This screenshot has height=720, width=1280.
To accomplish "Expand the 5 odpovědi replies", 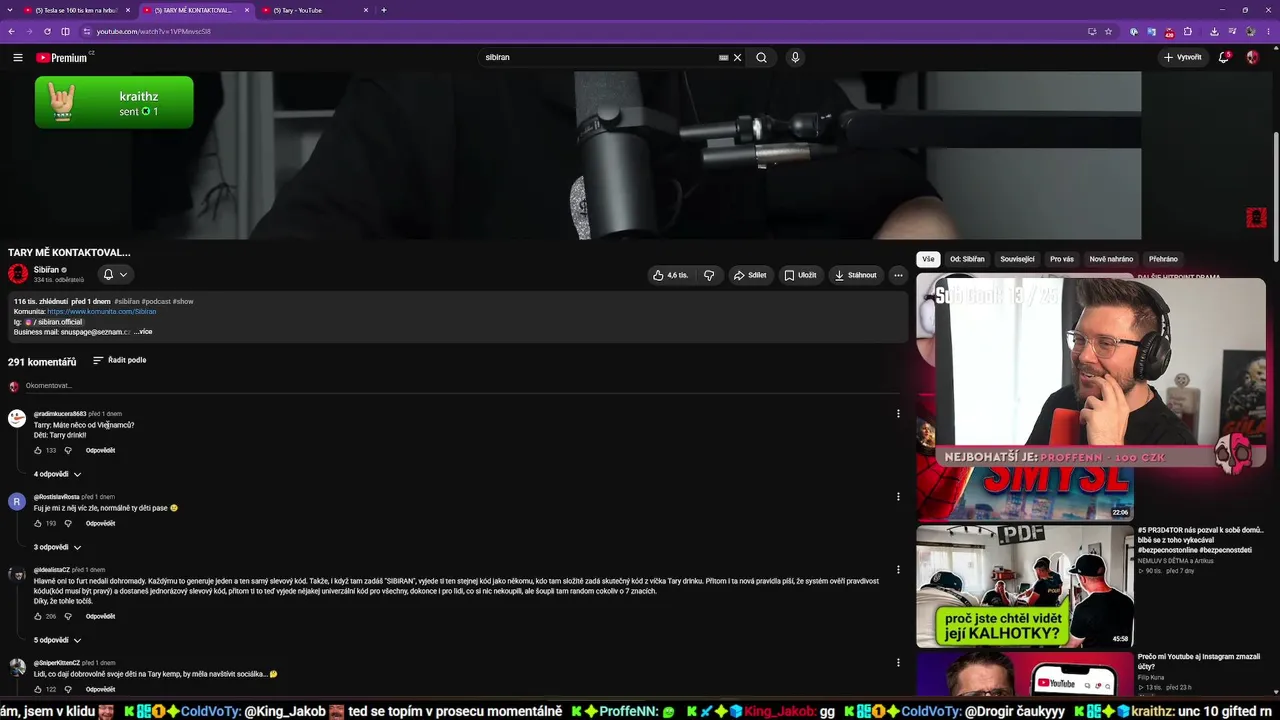I will tap(57, 640).
